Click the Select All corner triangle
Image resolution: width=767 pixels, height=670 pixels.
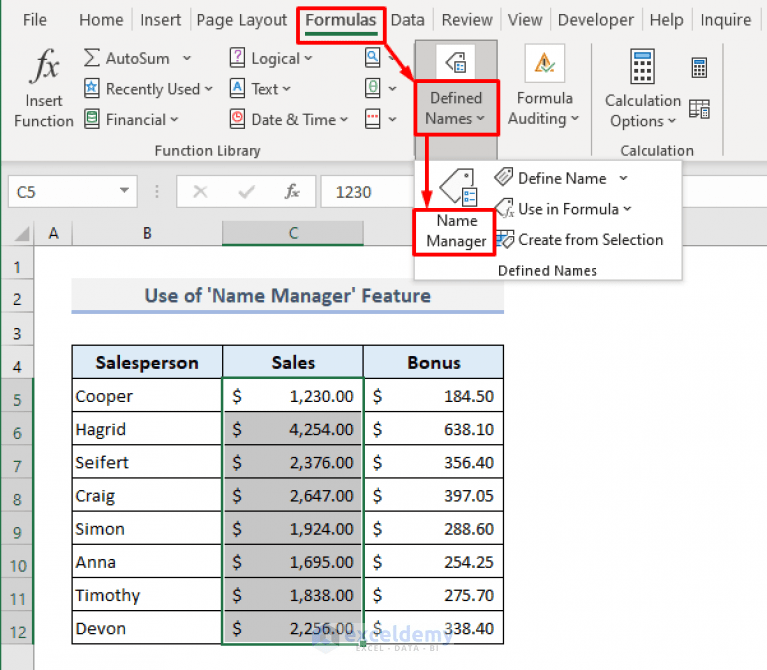pyautogui.click(x=22, y=234)
